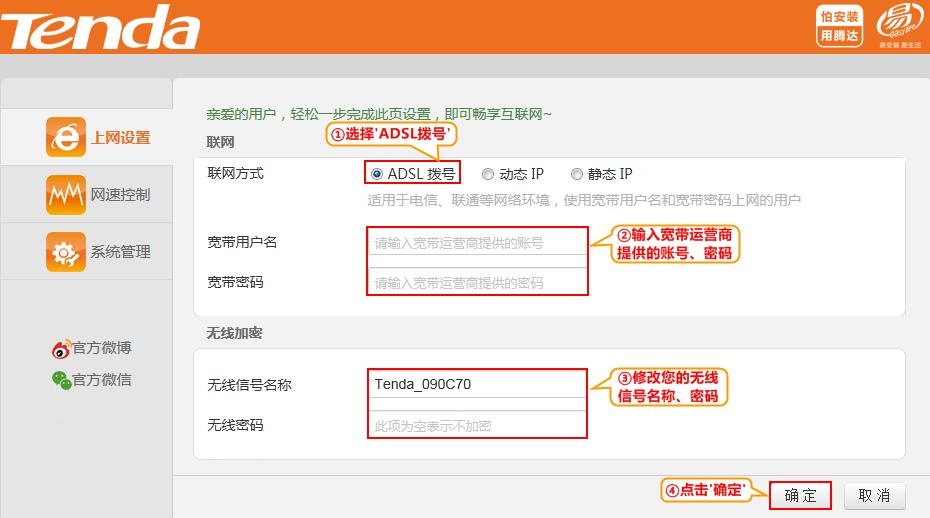Select the 动态 IP radio button
The width and height of the screenshot is (930, 518).
[488, 174]
